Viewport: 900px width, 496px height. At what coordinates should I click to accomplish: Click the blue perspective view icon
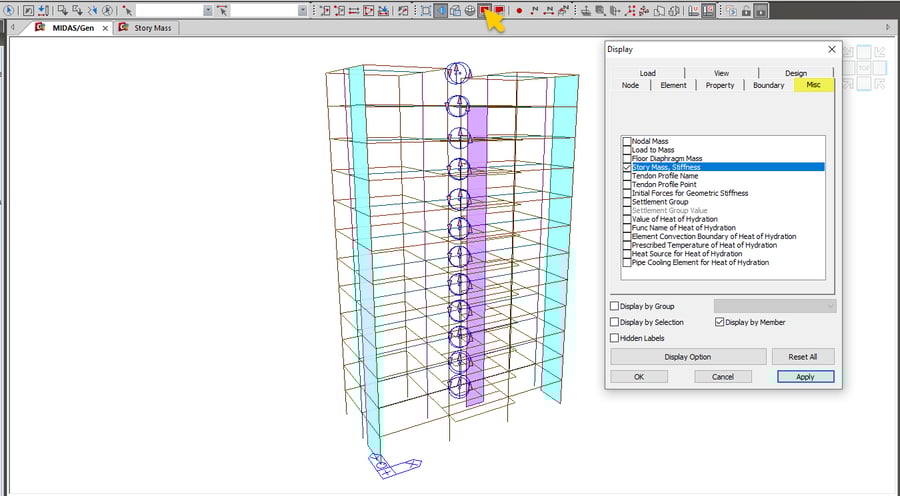pyautogui.click(x=441, y=10)
